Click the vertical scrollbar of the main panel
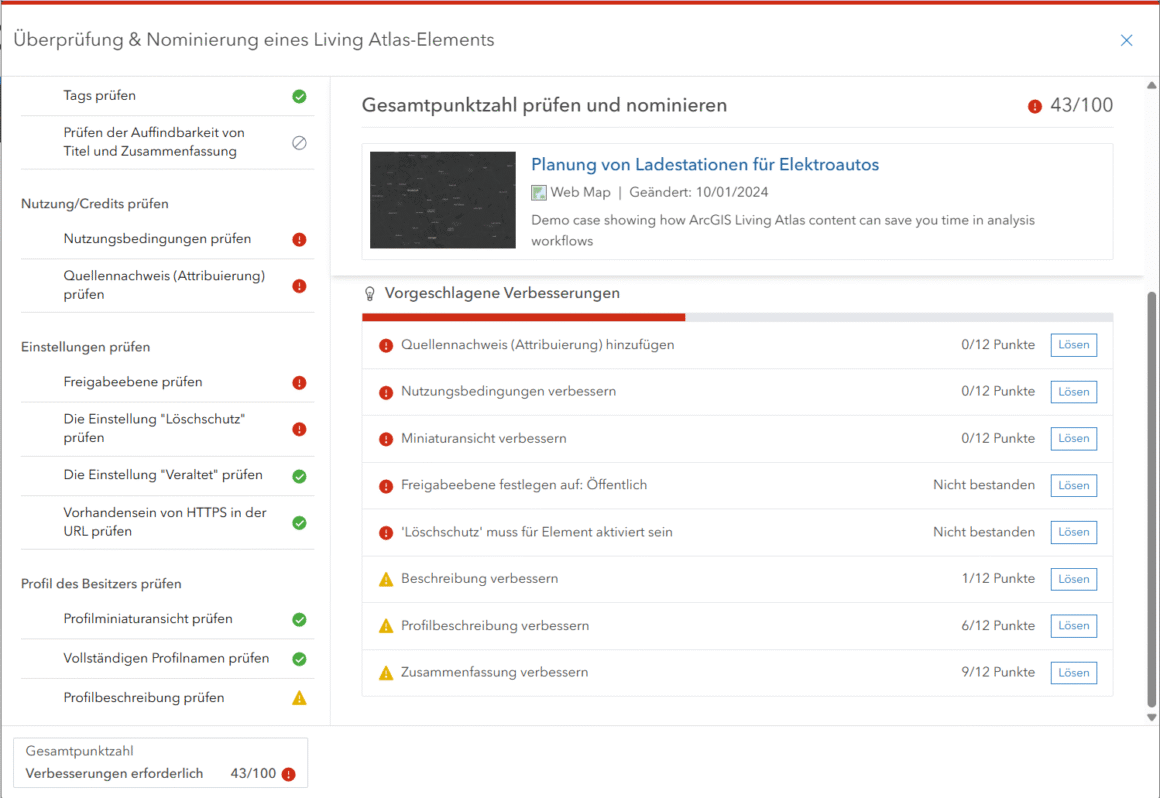The image size is (1160, 798). point(1151,499)
